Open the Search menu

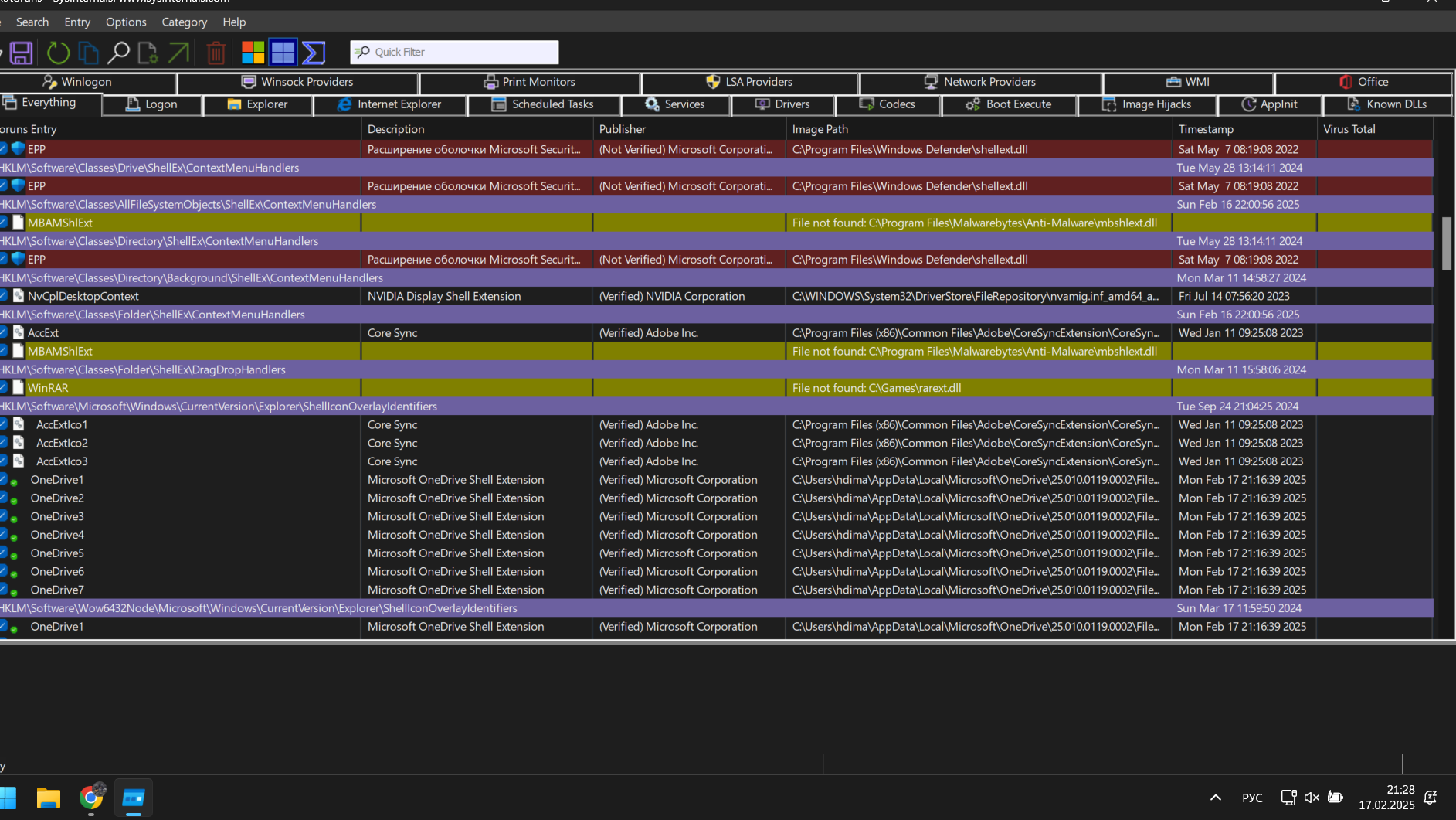click(32, 22)
